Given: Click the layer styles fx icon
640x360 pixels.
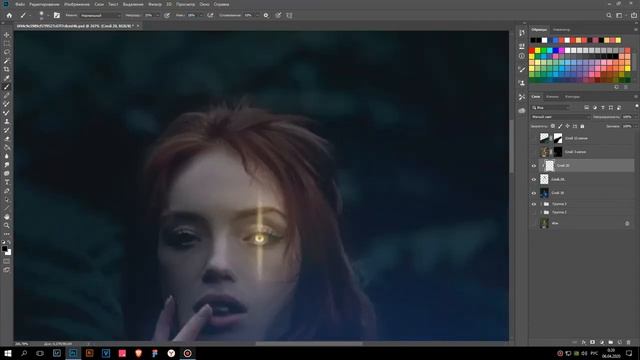Looking at the screenshot, I should [x=584, y=342].
